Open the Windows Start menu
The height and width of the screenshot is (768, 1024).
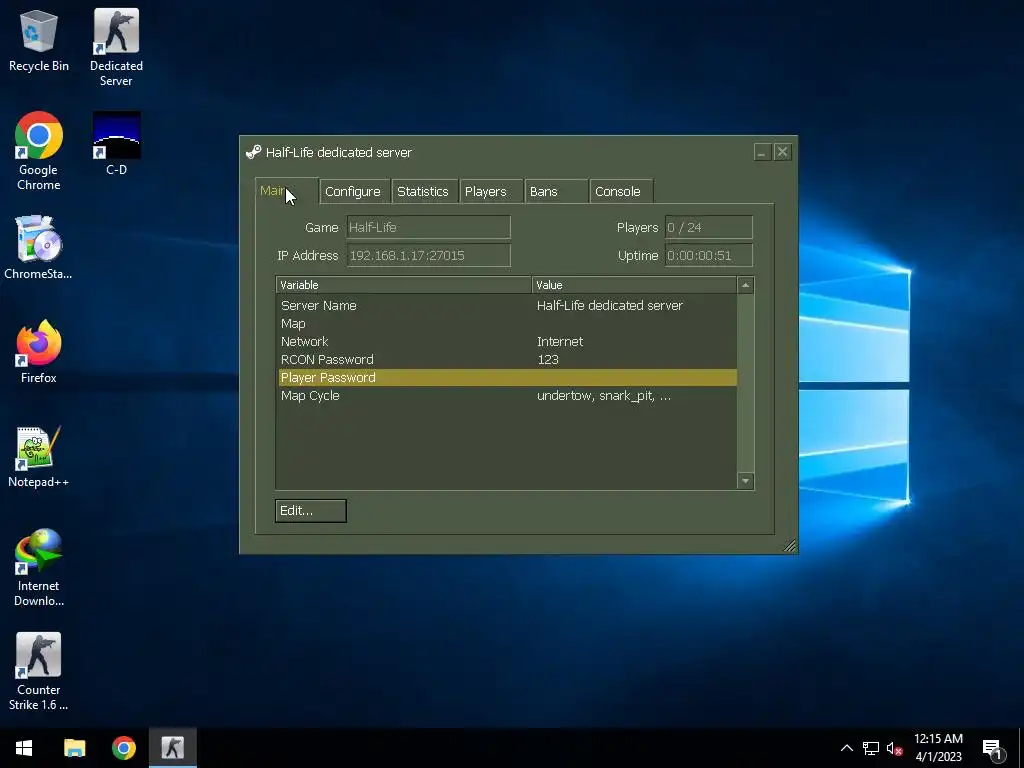24,748
